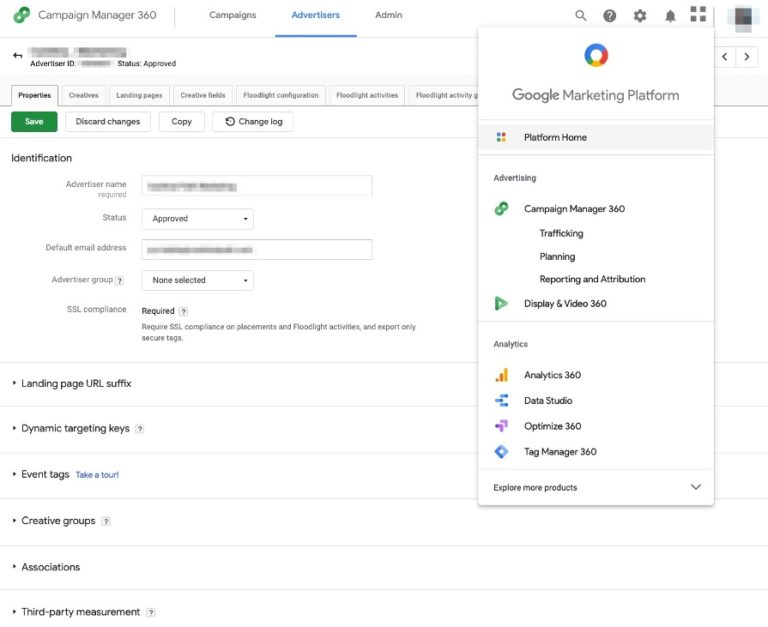Select the Creative fields tab

click(x=203, y=96)
